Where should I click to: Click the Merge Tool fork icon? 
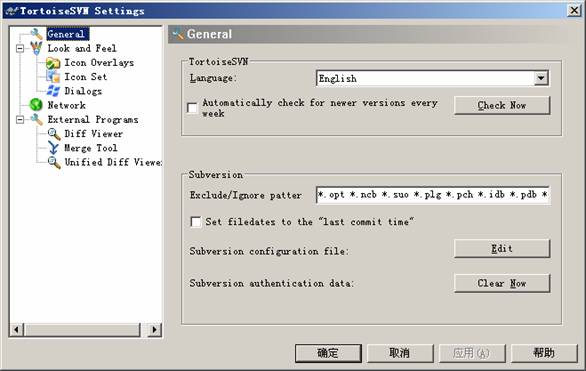tap(53, 148)
